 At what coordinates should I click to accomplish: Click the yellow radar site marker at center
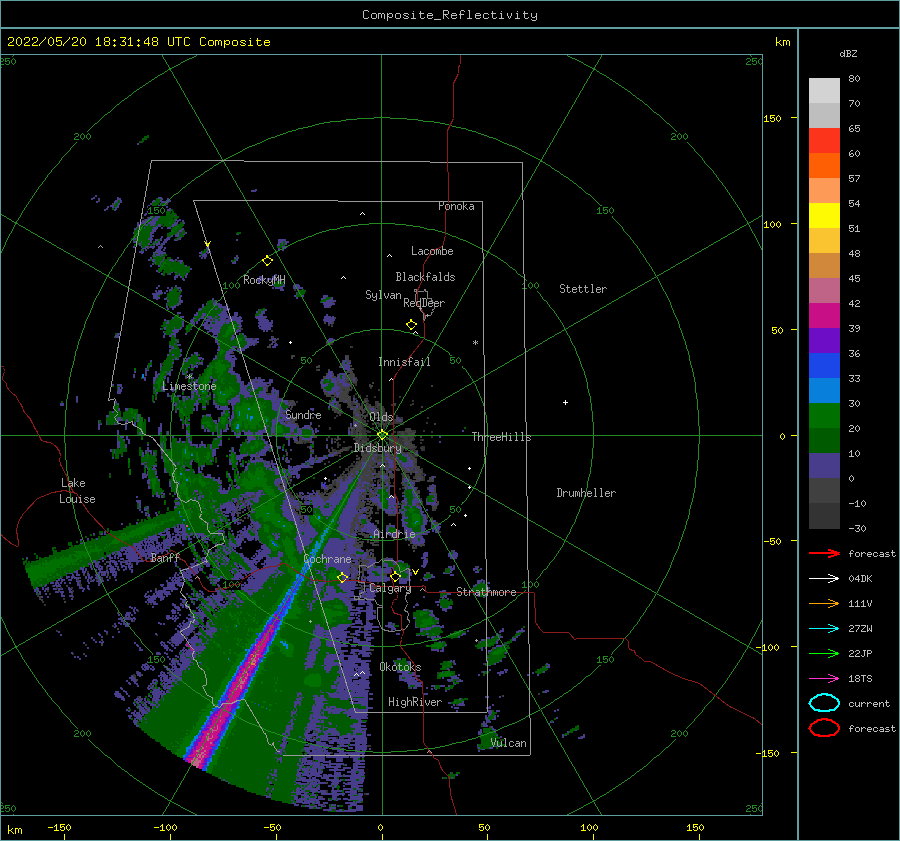pos(382,435)
